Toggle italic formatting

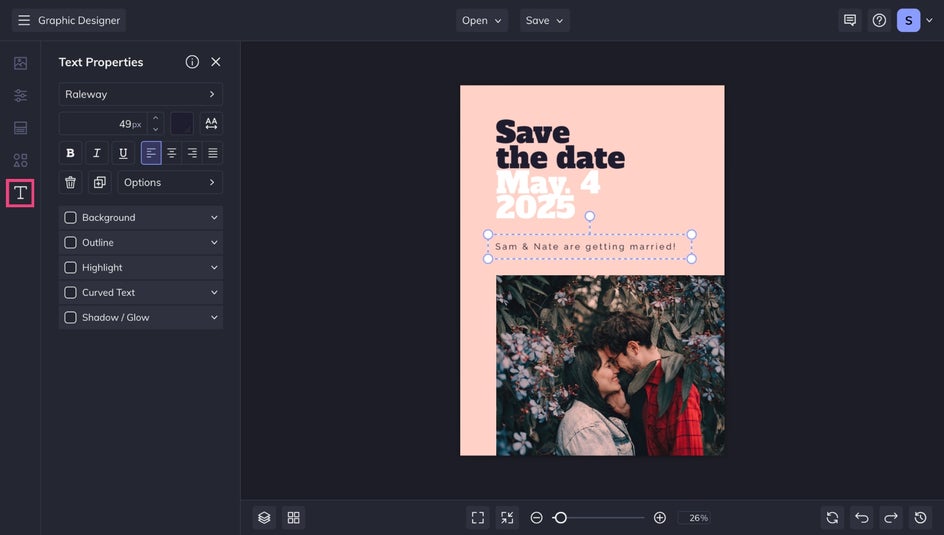click(x=96, y=153)
